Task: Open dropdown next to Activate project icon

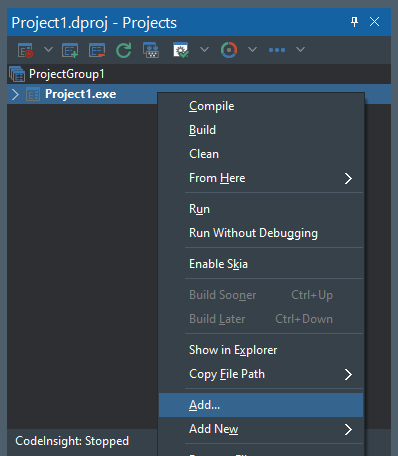Action: [x=48, y=50]
